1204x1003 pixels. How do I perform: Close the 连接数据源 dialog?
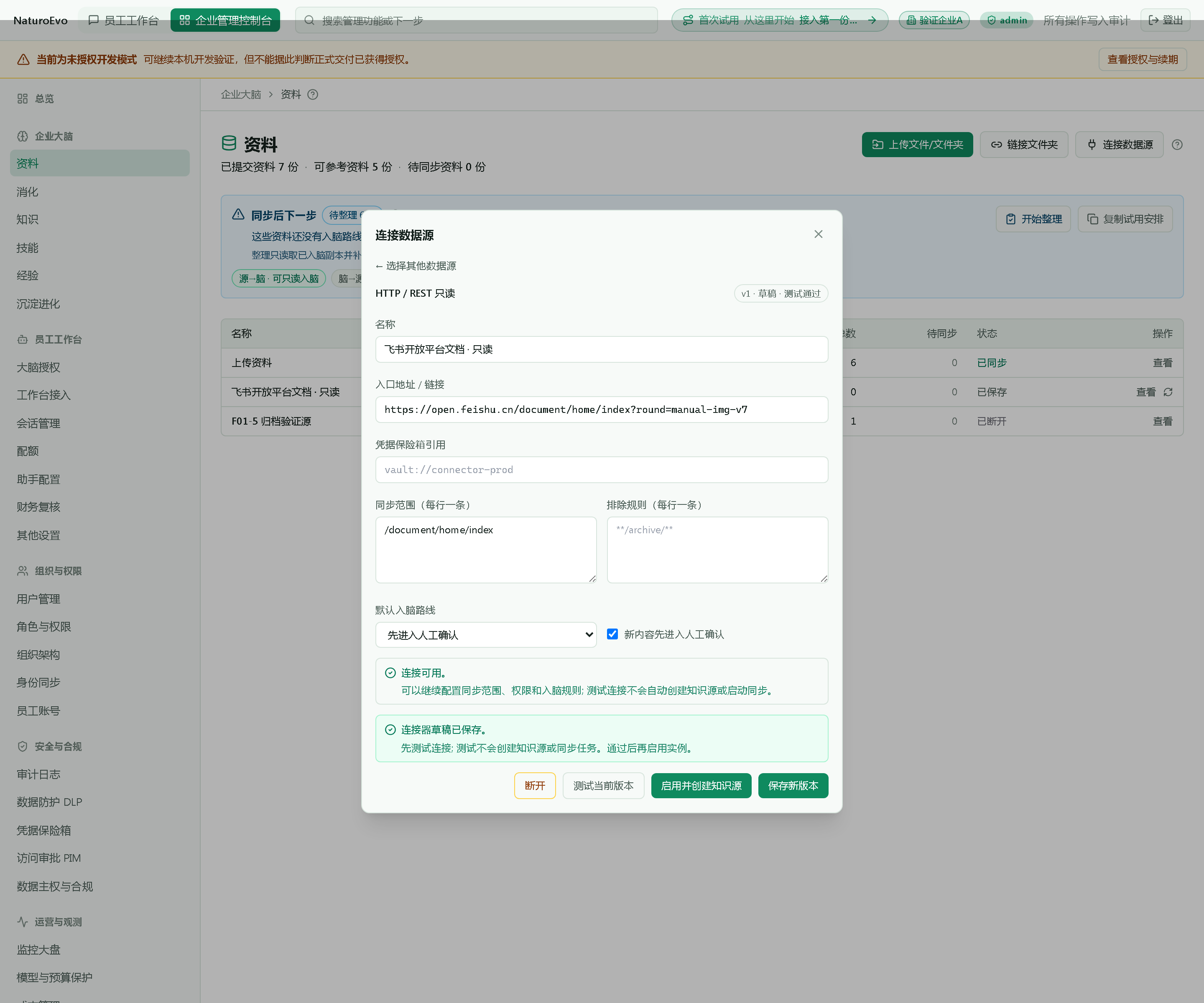[x=818, y=234]
